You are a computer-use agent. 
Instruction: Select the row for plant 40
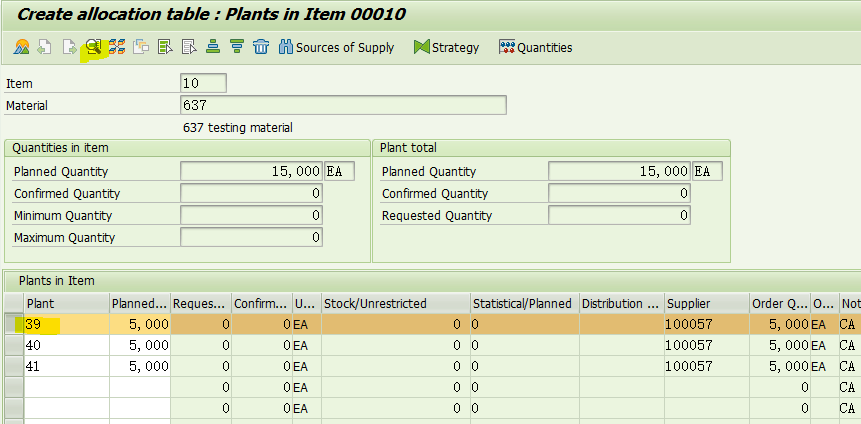tap(14, 345)
